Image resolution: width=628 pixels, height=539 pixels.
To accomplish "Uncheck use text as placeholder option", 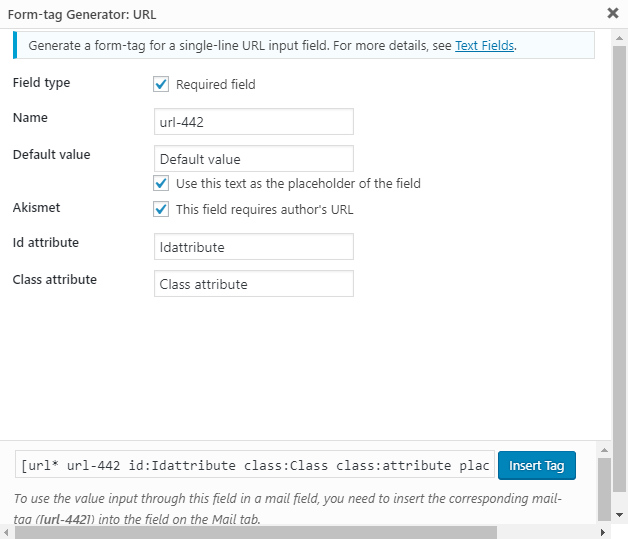I will (161, 183).
